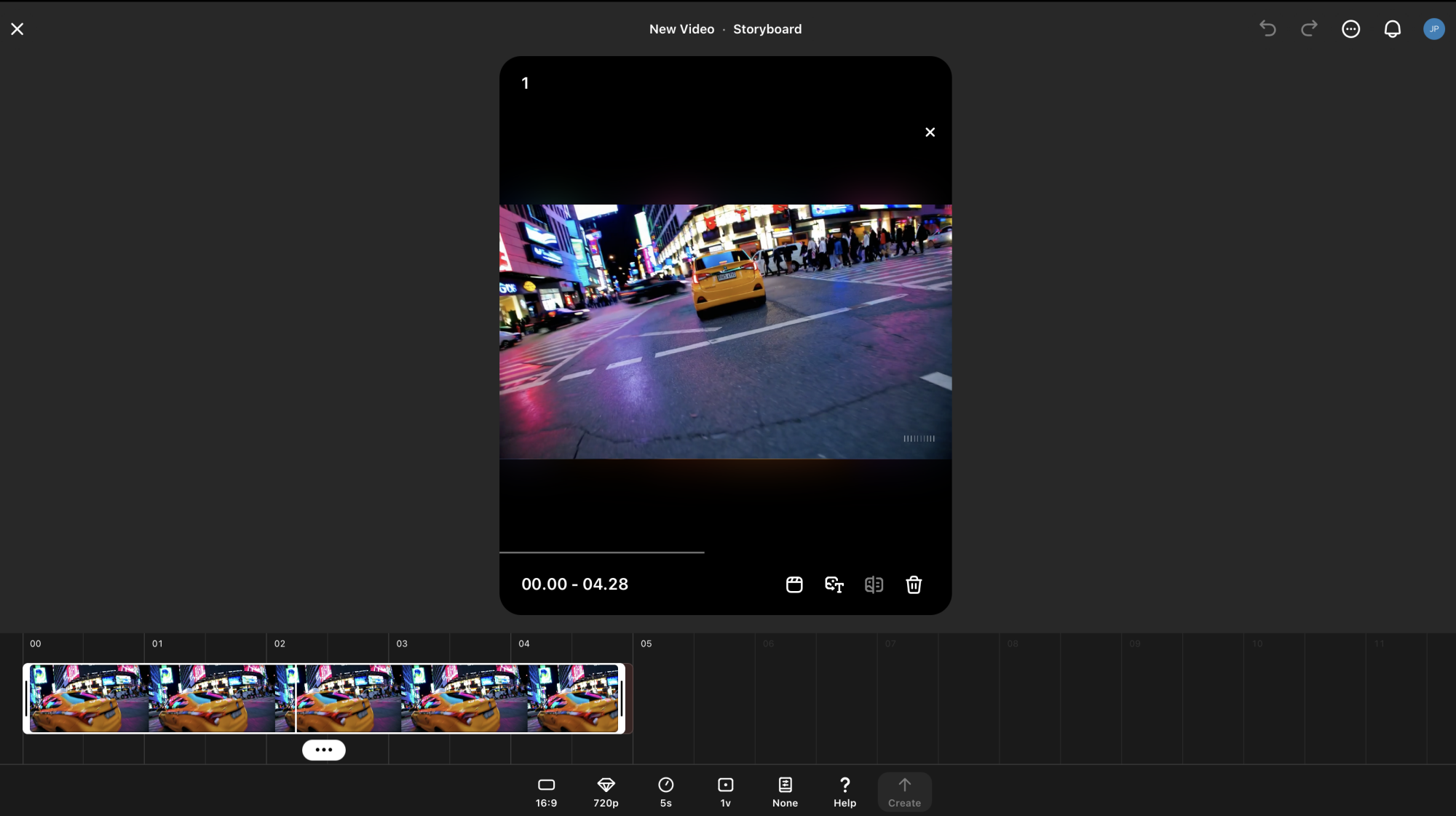1456x816 pixels.
Task: Open the notifications bell
Action: coord(1392,29)
